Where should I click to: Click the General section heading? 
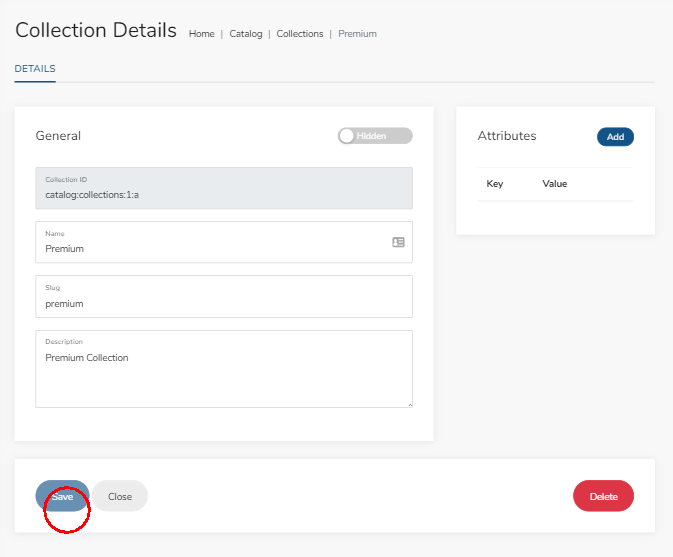click(x=58, y=136)
